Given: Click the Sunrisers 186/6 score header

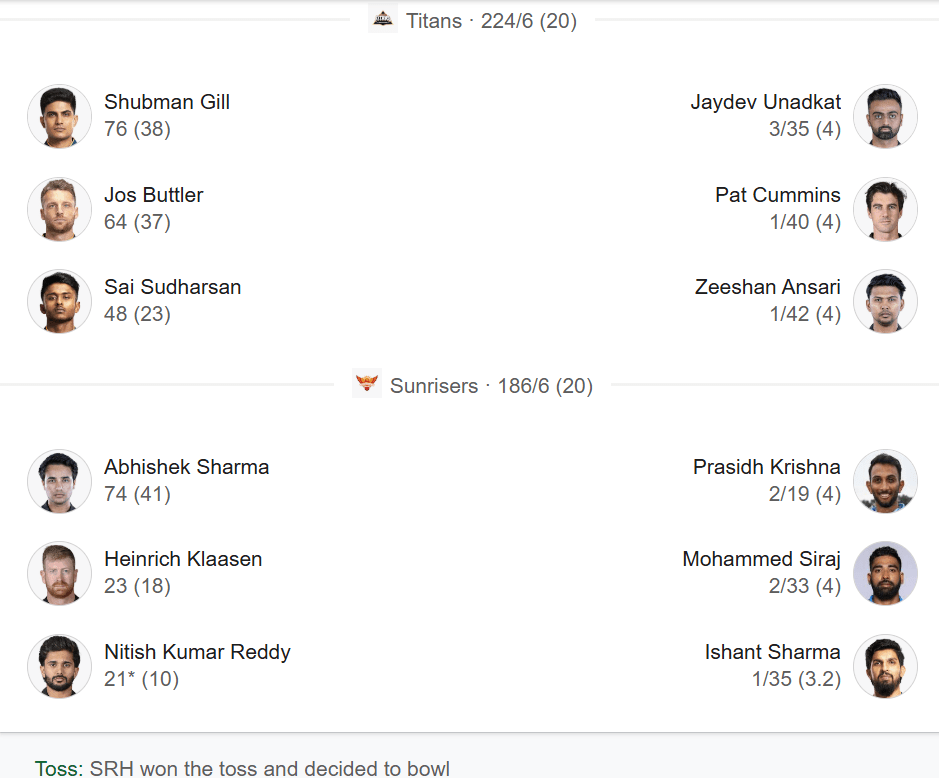Looking at the screenshot, I should pos(491,386).
